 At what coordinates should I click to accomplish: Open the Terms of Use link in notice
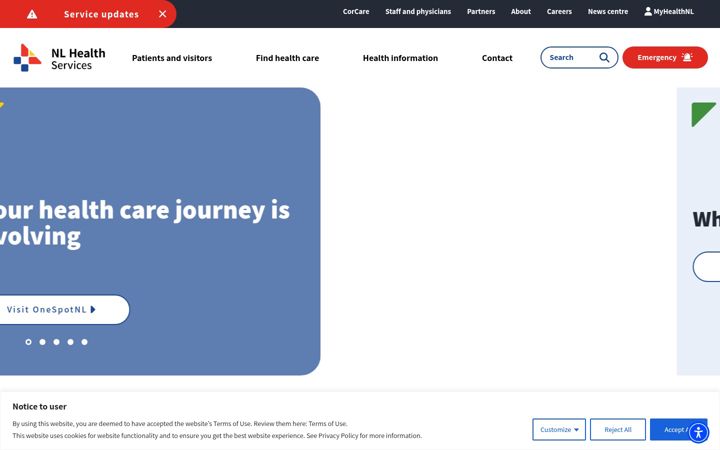327,423
